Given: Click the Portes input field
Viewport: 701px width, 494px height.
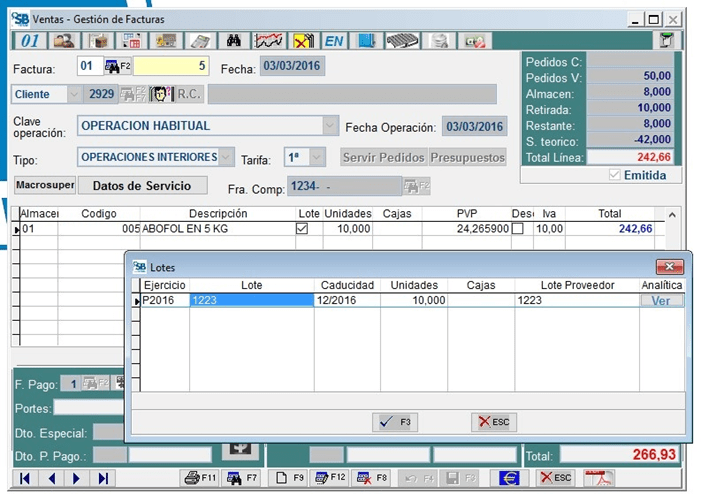Looking at the screenshot, I should (x=89, y=408).
